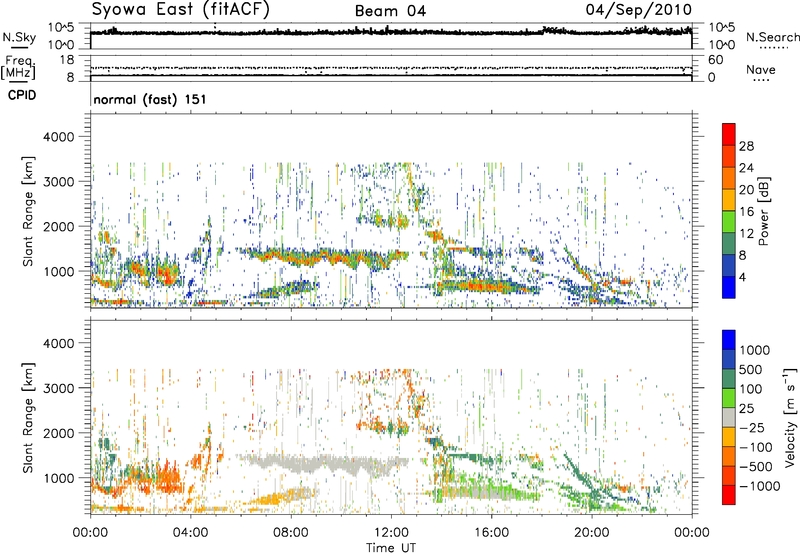
Task: Click the "20:00" time tick label
Action: pos(591,533)
